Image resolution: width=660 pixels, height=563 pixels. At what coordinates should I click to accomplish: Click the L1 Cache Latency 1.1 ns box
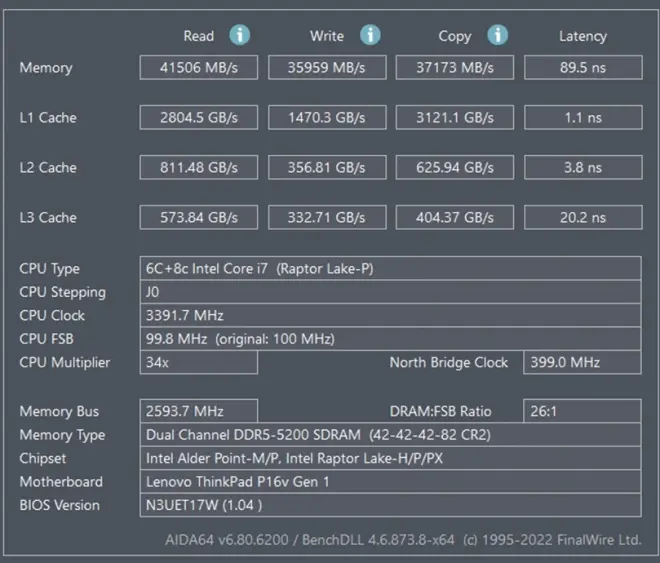point(582,117)
